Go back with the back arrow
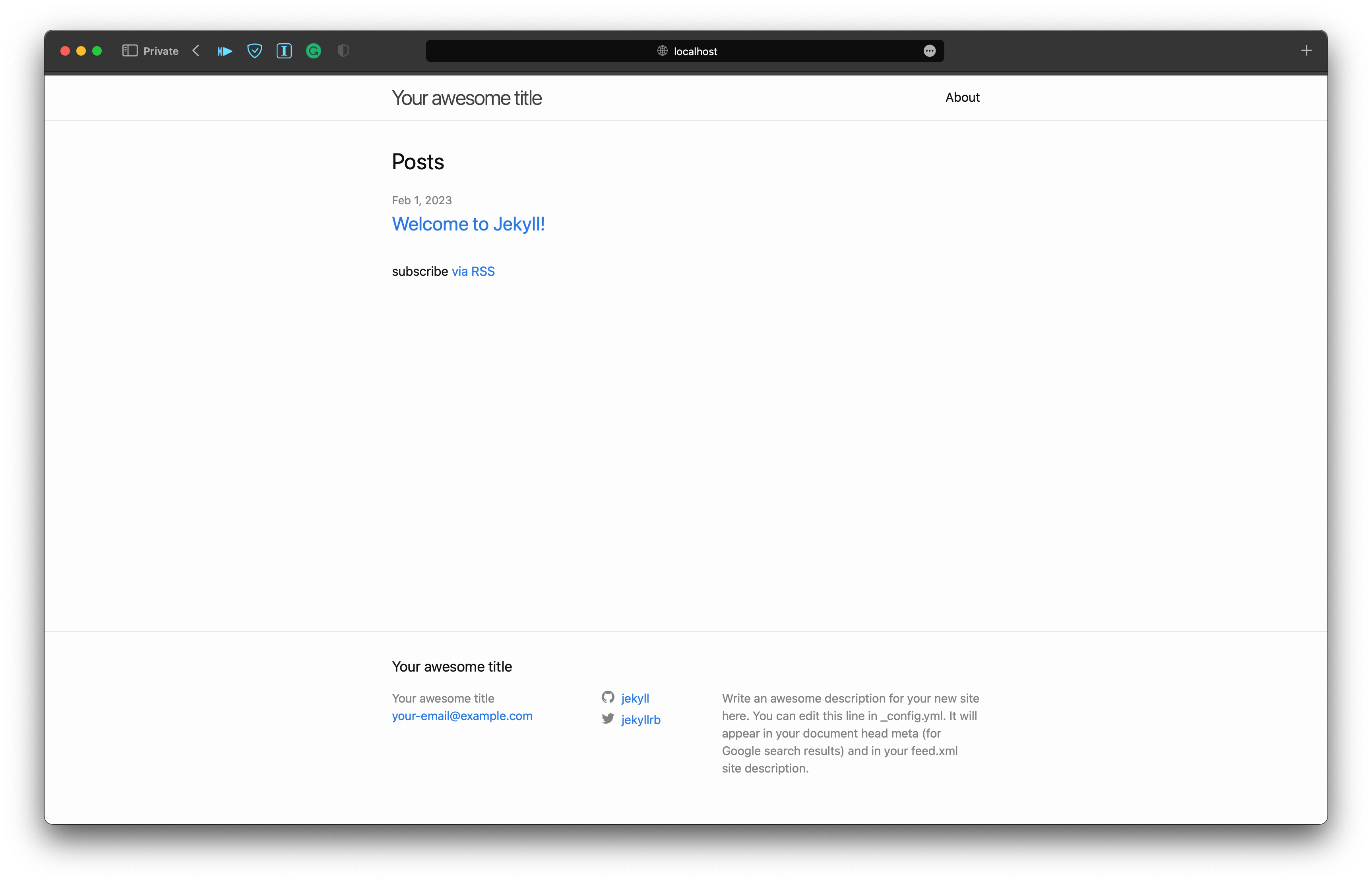The image size is (1372, 883). (196, 51)
